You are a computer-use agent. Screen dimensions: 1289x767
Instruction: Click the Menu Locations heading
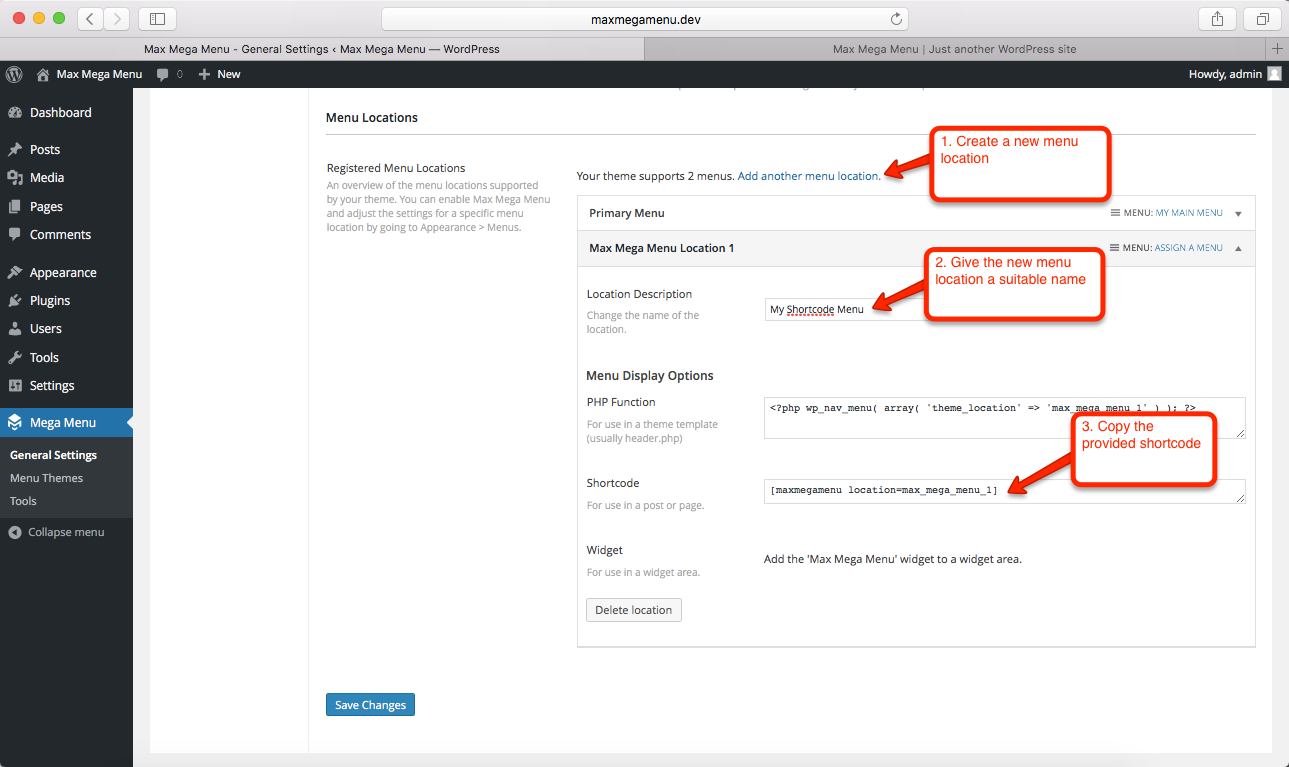[372, 118]
